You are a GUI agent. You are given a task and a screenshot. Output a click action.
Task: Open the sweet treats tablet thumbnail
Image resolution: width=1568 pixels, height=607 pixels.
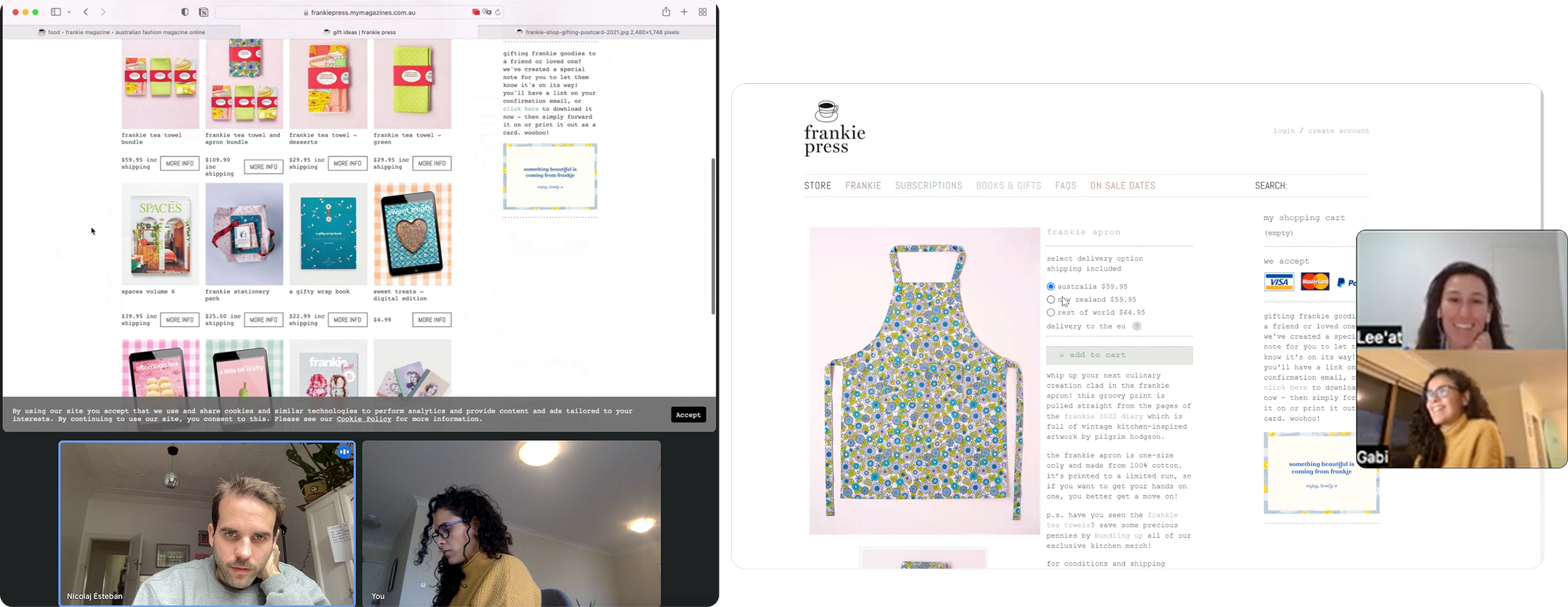point(413,235)
